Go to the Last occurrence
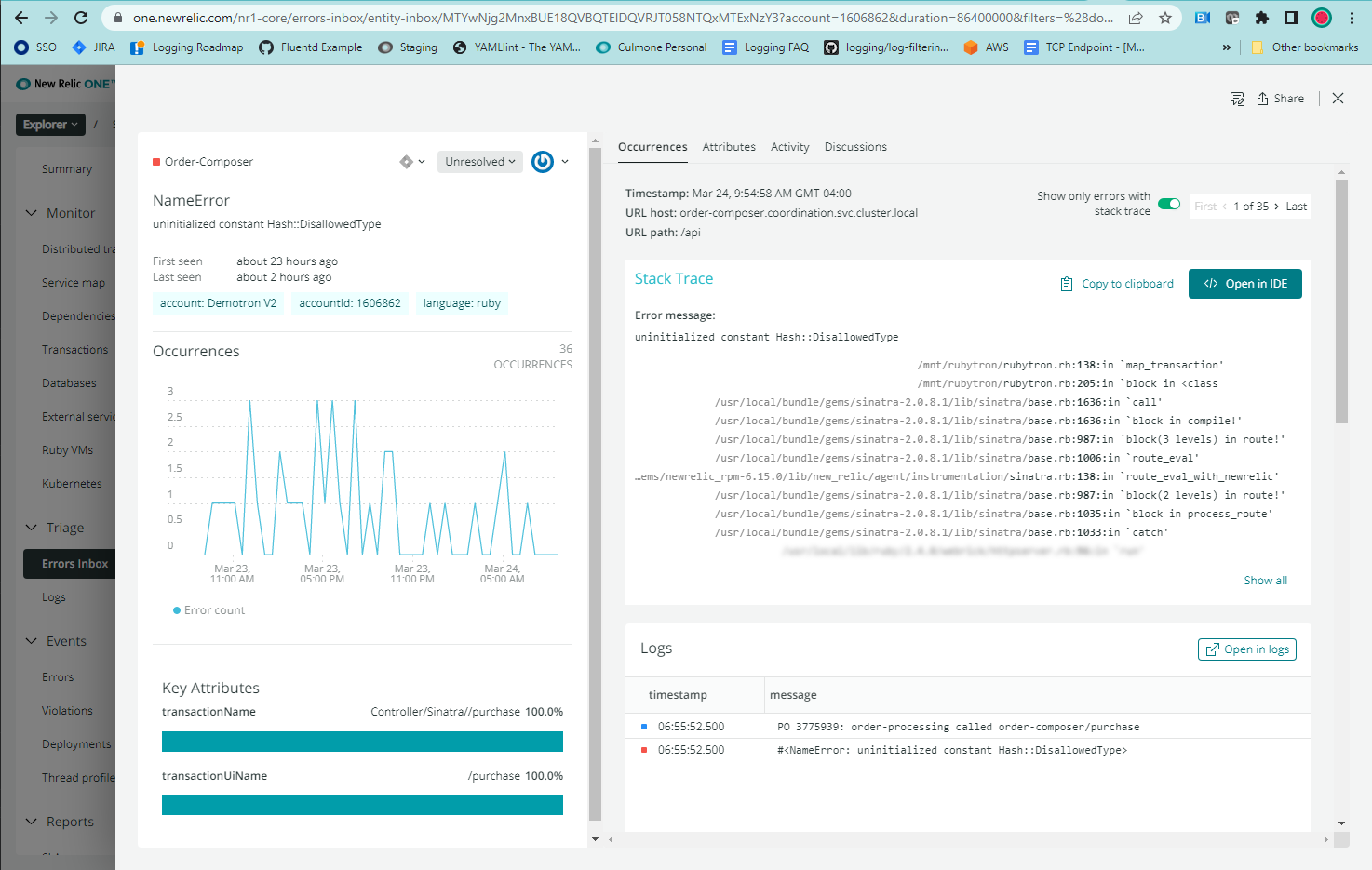 pos(1296,206)
